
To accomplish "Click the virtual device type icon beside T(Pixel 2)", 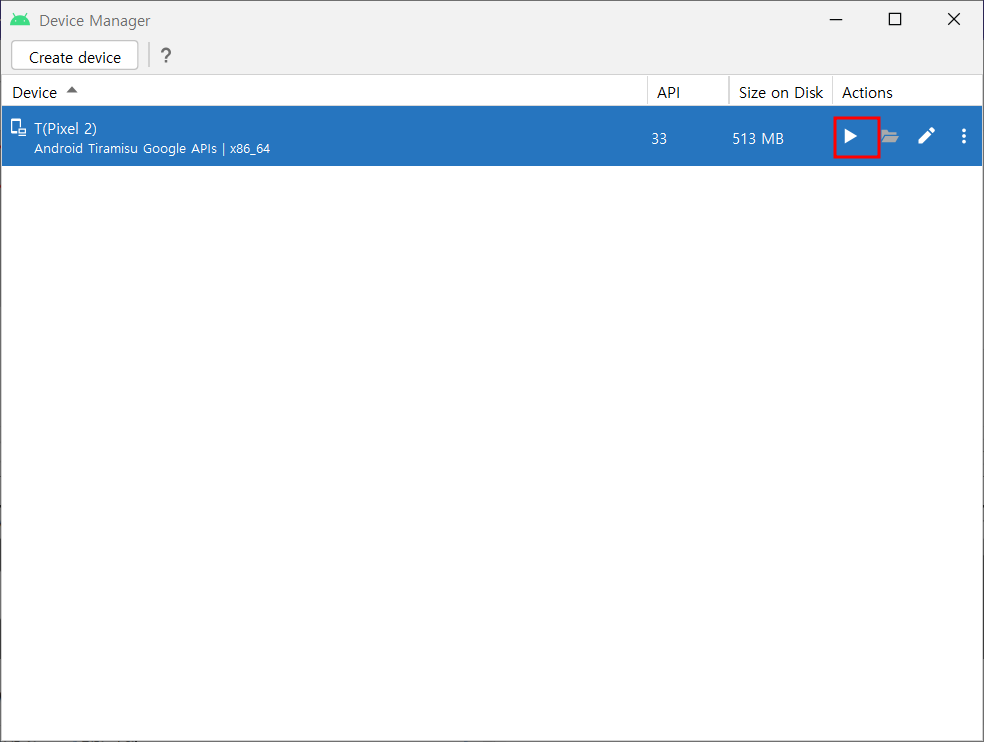I will (18, 128).
